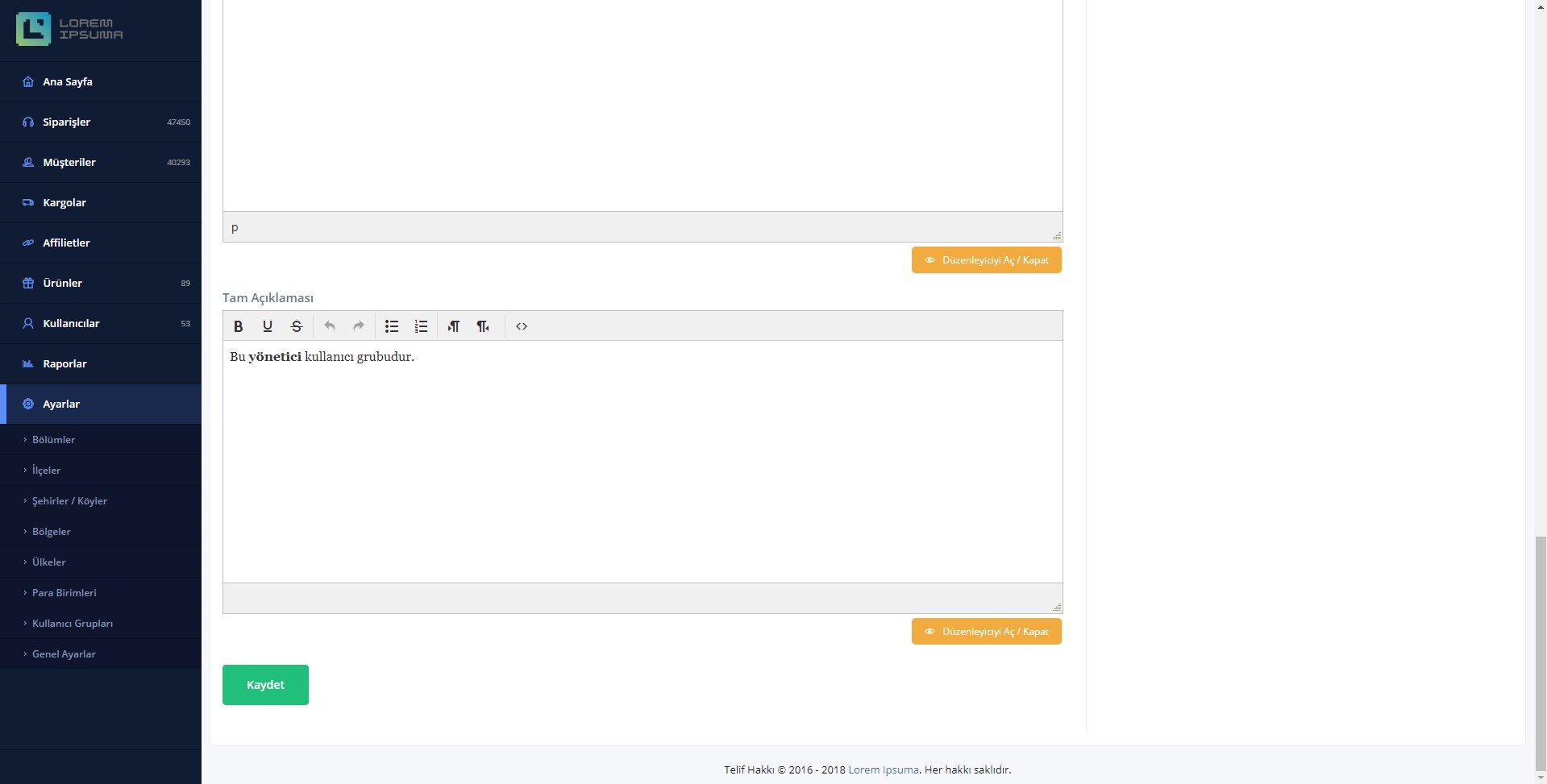Image resolution: width=1547 pixels, height=784 pixels.
Task: Insert a numbered list in the editor
Action: pyautogui.click(x=421, y=326)
